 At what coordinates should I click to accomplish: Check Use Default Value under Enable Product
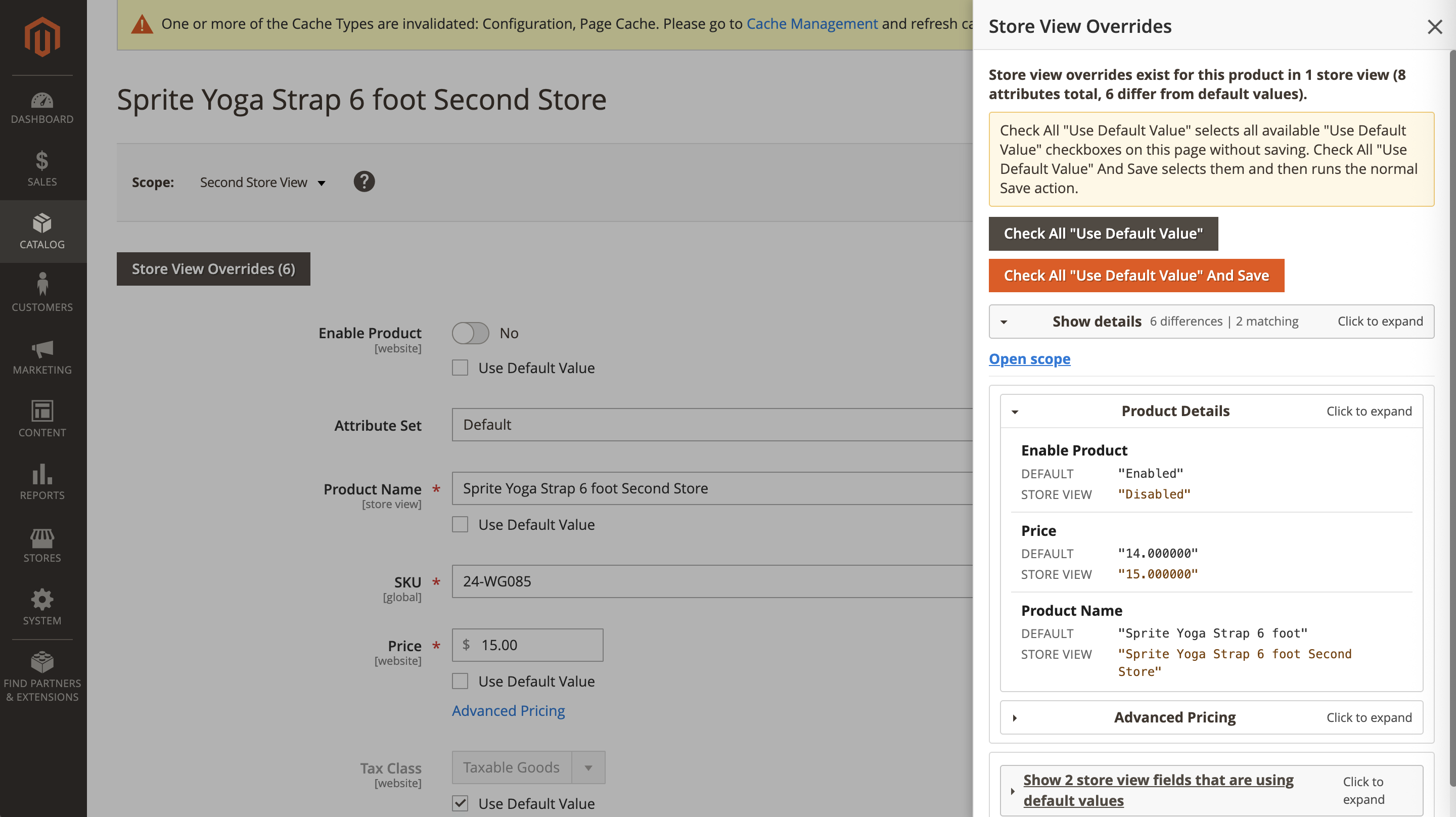tap(460, 368)
